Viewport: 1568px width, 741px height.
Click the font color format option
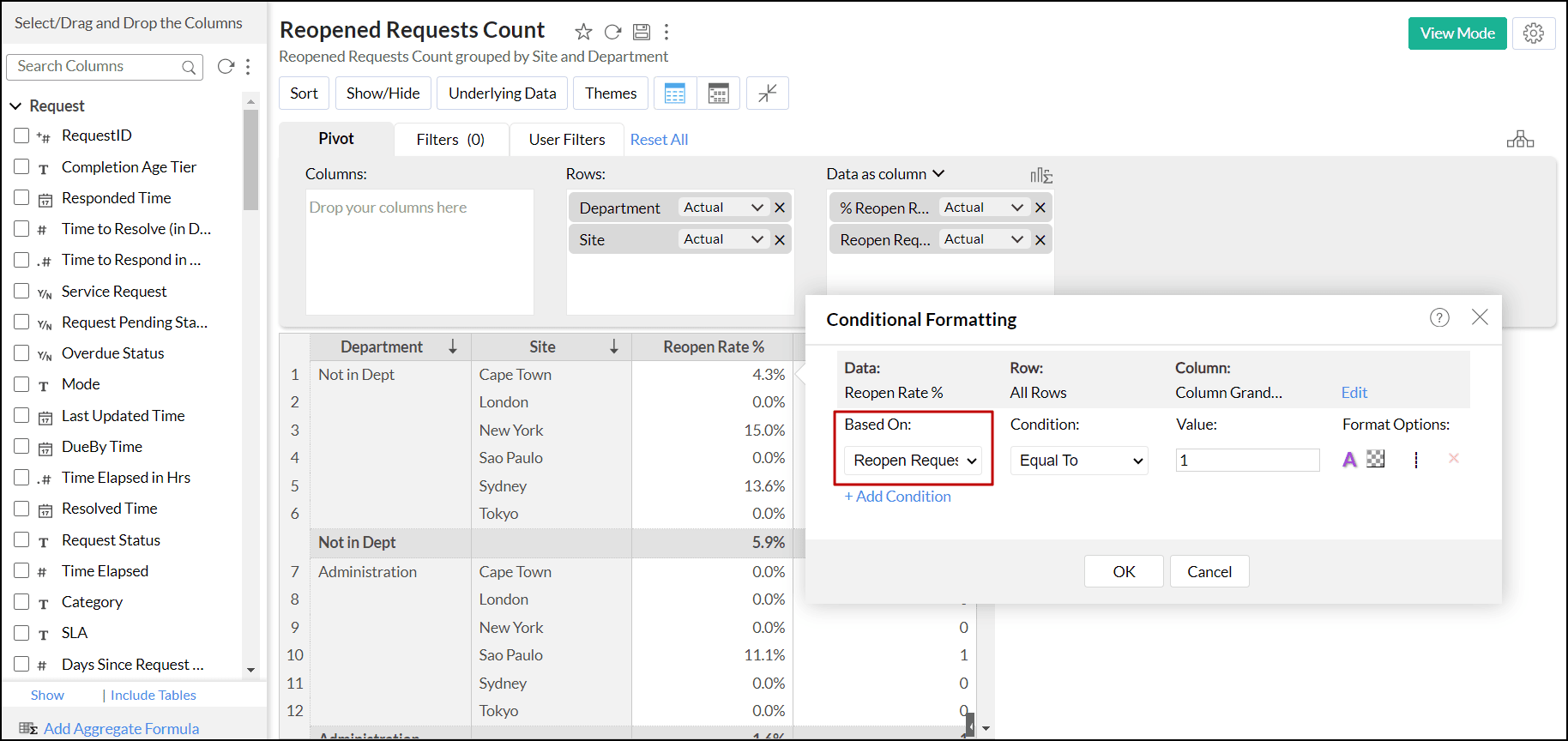tap(1349, 460)
